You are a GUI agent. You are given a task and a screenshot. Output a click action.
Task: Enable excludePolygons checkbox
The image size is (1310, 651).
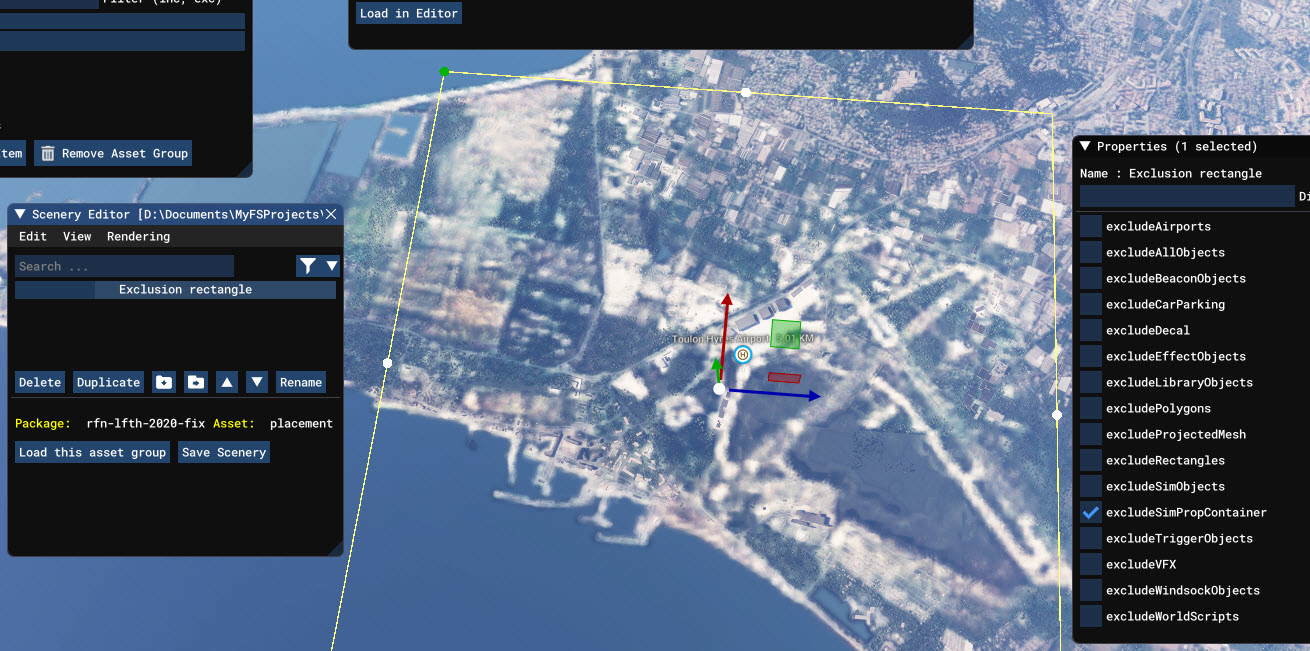click(x=1091, y=408)
